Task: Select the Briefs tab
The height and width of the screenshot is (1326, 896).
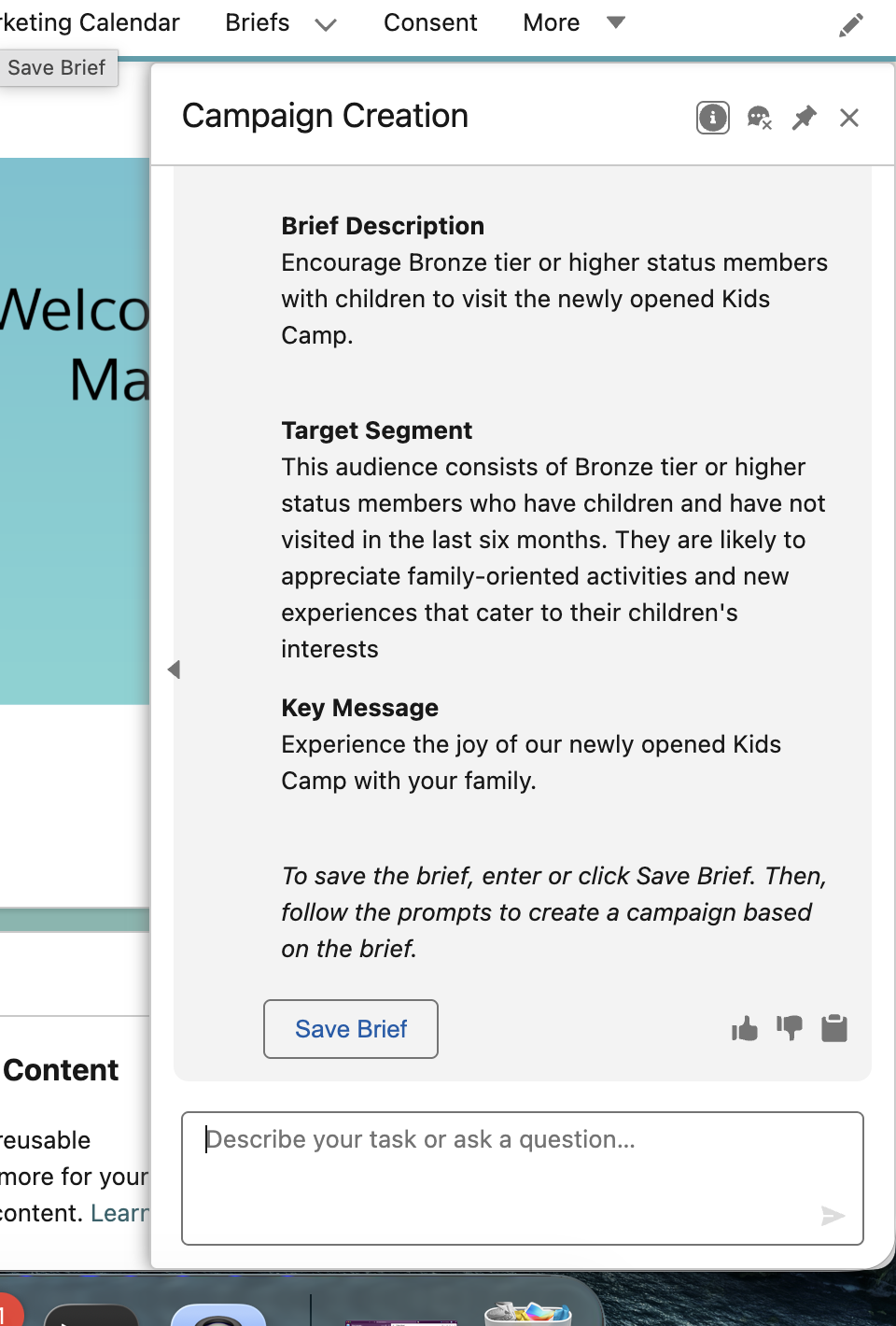Action: pyautogui.click(x=258, y=22)
